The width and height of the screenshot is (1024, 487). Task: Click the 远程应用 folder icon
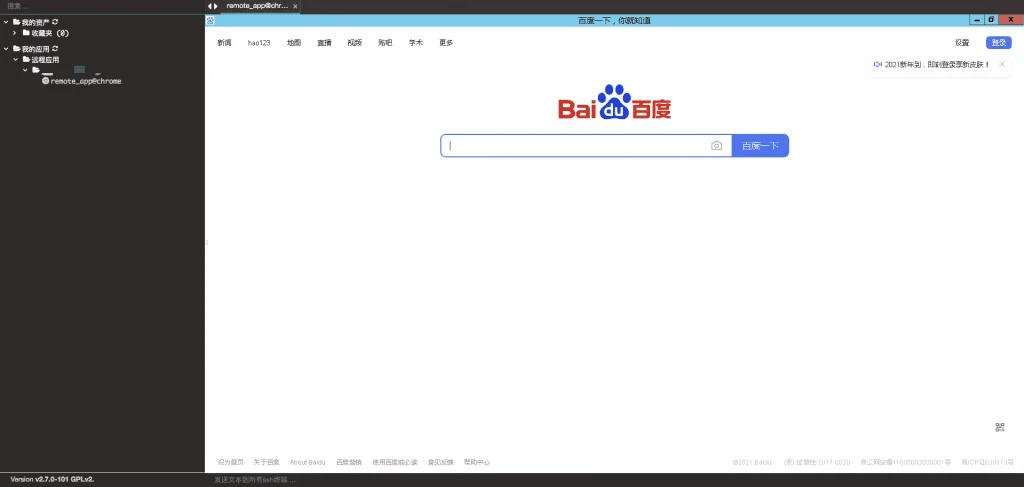pos(26,59)
